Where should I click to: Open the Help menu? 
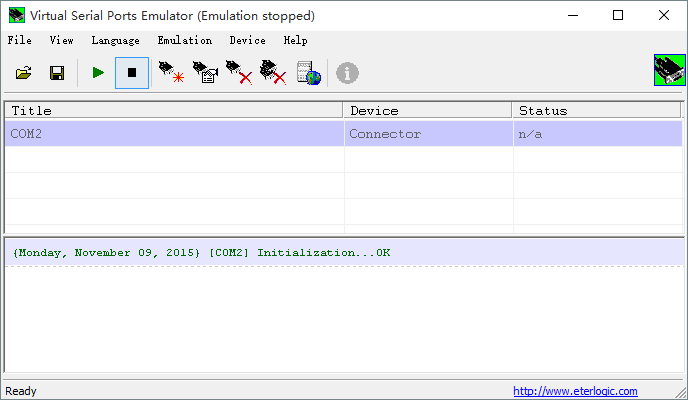click(295, 40)
